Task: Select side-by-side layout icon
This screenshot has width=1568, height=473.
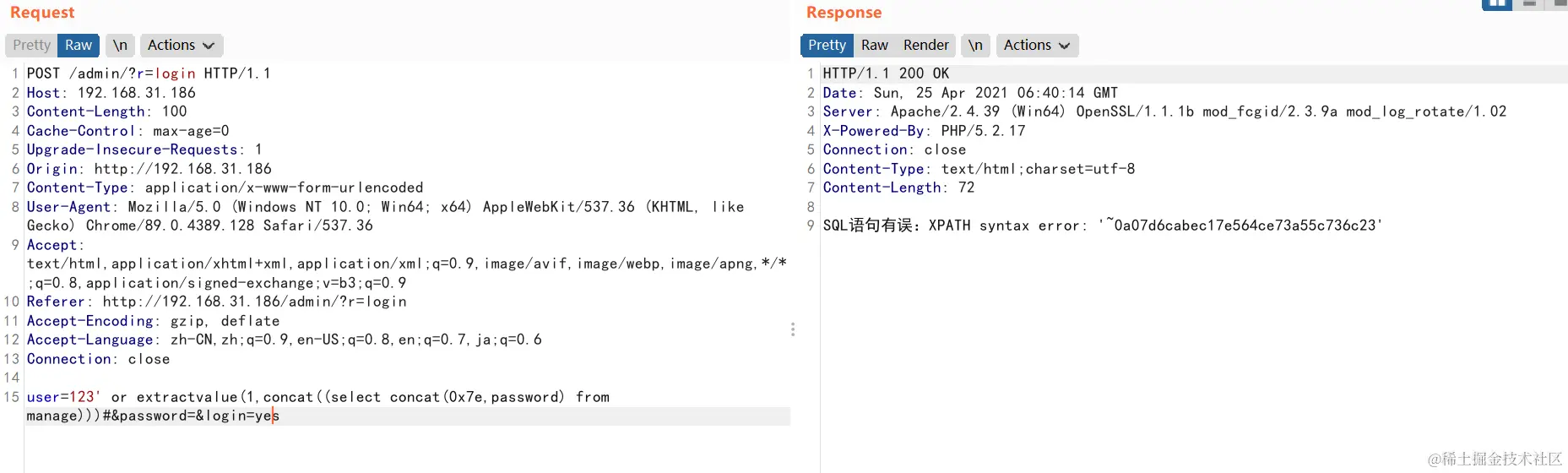Action: point(1497,4)
